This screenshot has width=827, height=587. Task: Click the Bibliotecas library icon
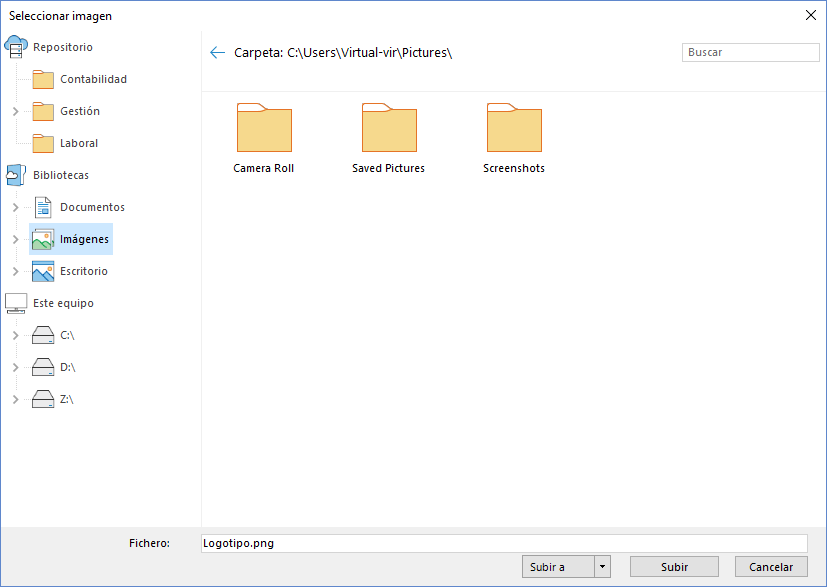pos(16,175)
